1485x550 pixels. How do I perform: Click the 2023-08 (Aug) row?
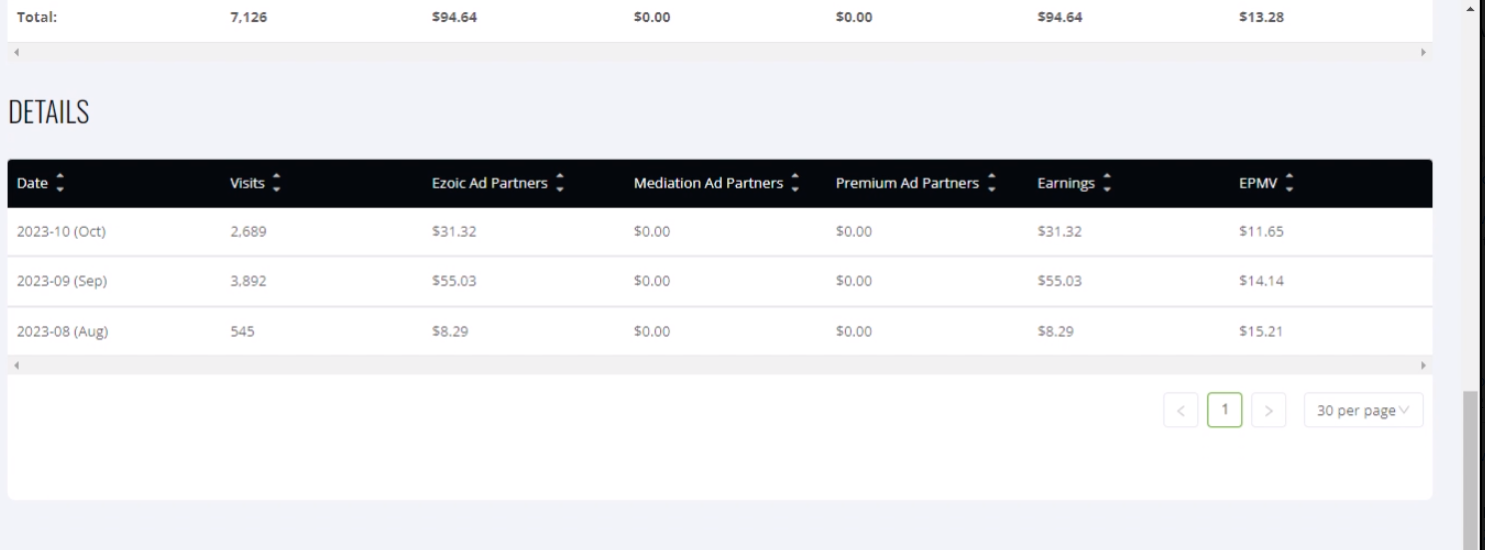[x=720, y=331]
